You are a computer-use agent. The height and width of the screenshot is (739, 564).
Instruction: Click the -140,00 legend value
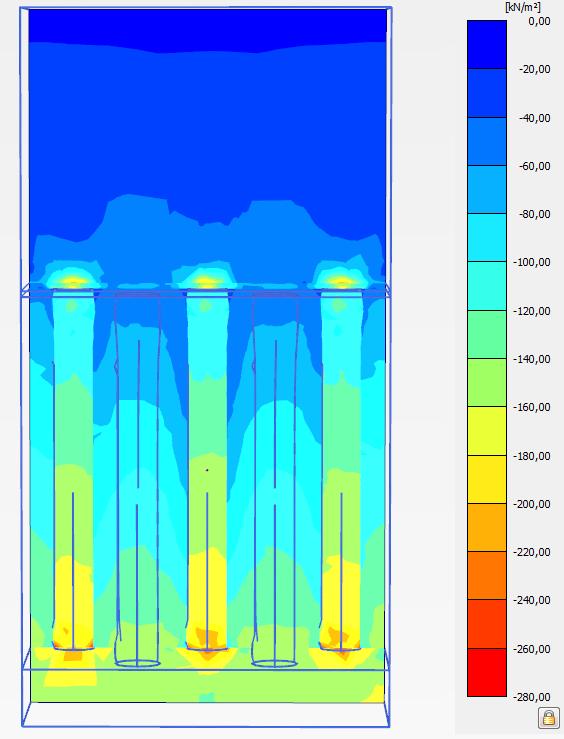[531, 359]
